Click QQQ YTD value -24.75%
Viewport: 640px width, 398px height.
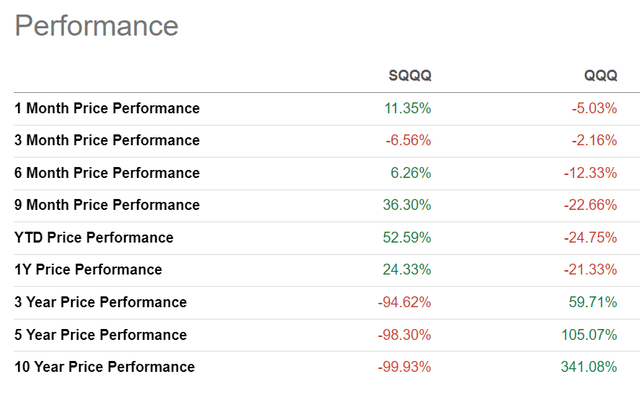pos(590,237)
